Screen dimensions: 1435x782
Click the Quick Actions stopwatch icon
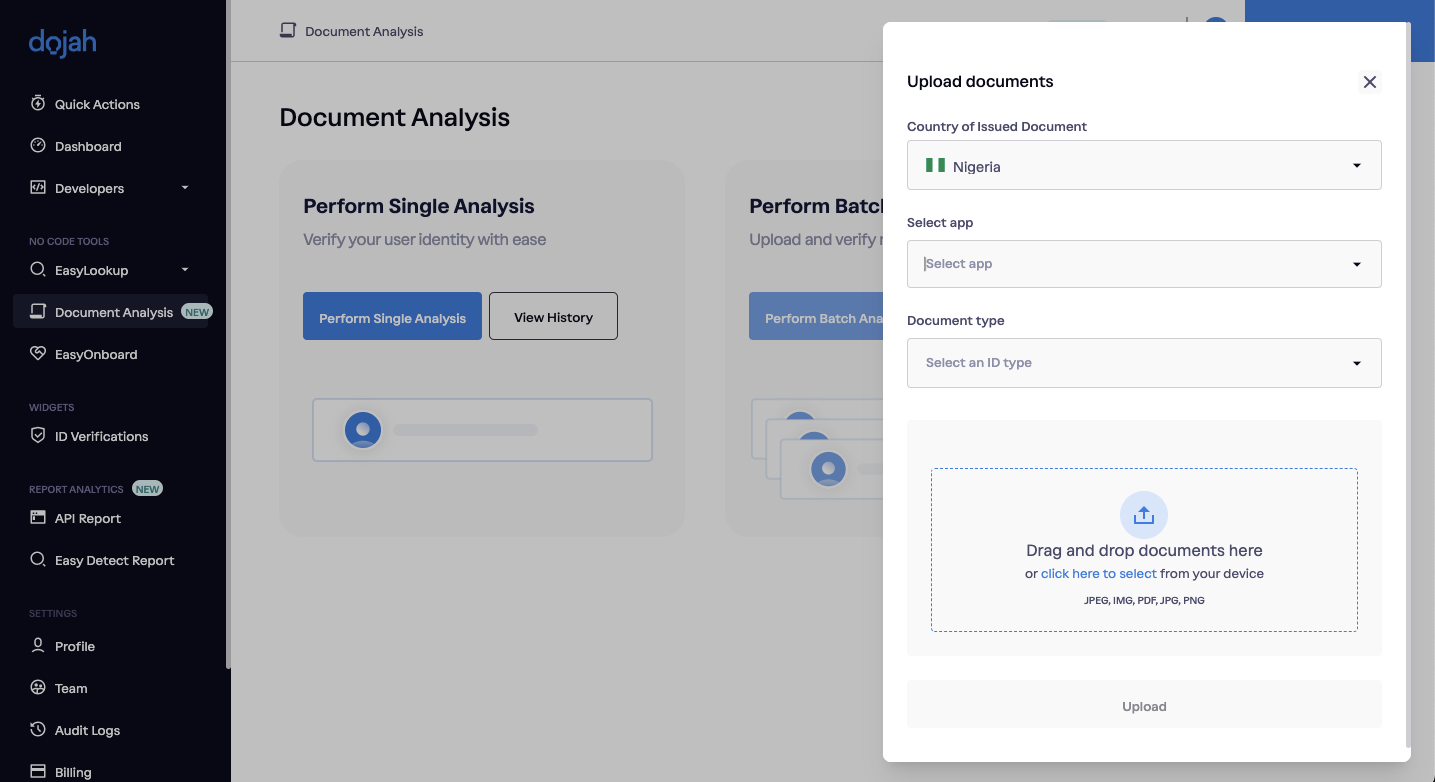coord(38,103)
